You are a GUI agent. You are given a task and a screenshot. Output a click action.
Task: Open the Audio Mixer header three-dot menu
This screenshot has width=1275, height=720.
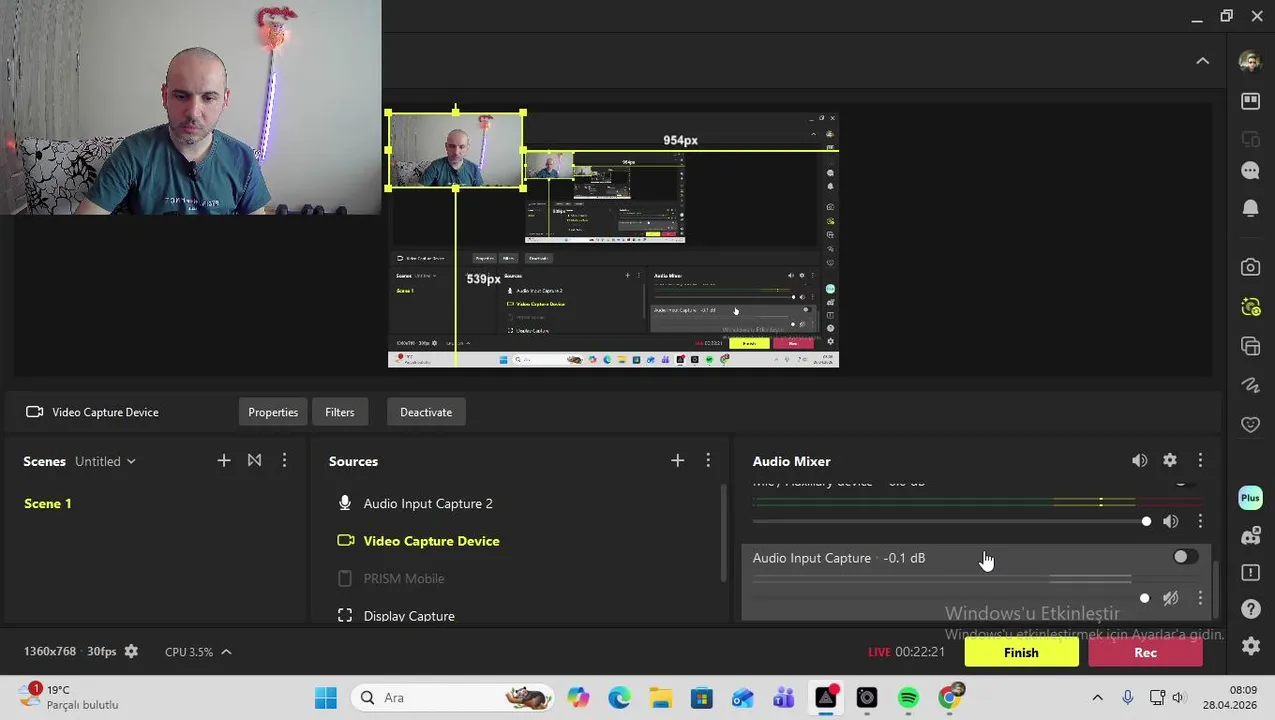coord(1200,460)
